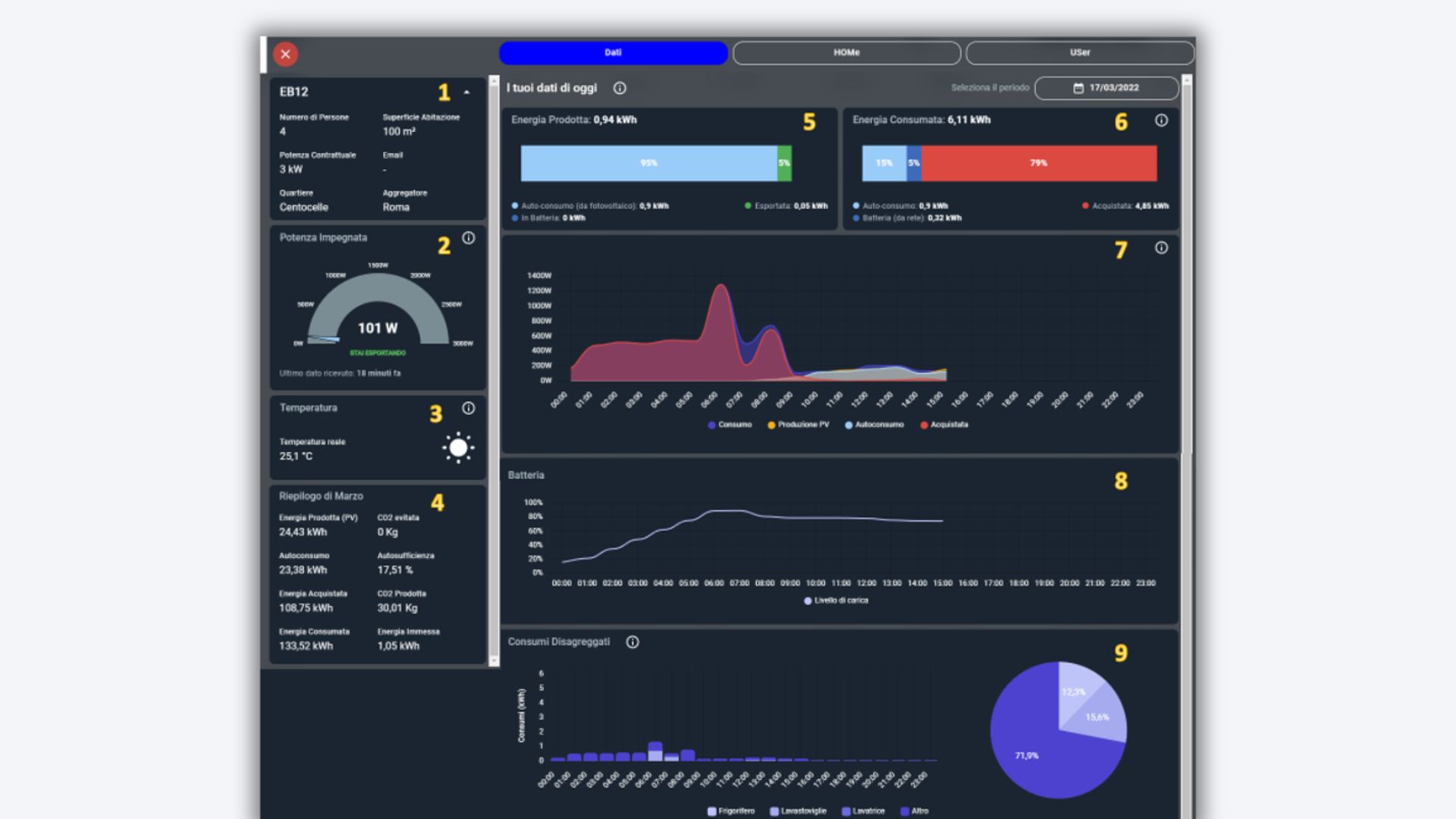This screenshot has height=819, width=1456.
Task: Click info icon next to Potenza Impegnata
Action: pos(469,238)
